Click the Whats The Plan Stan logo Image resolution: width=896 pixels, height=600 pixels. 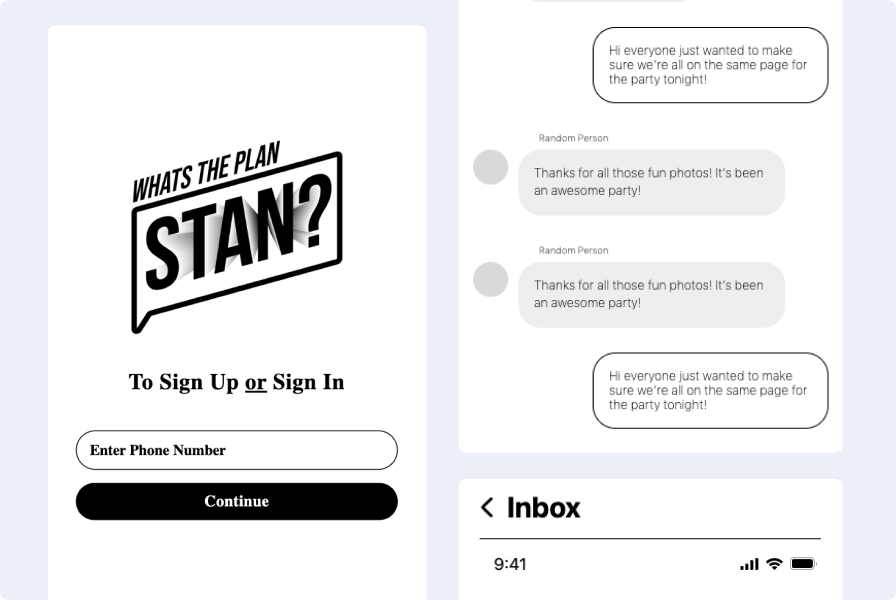pyautogui.click(x=237, y=240)
